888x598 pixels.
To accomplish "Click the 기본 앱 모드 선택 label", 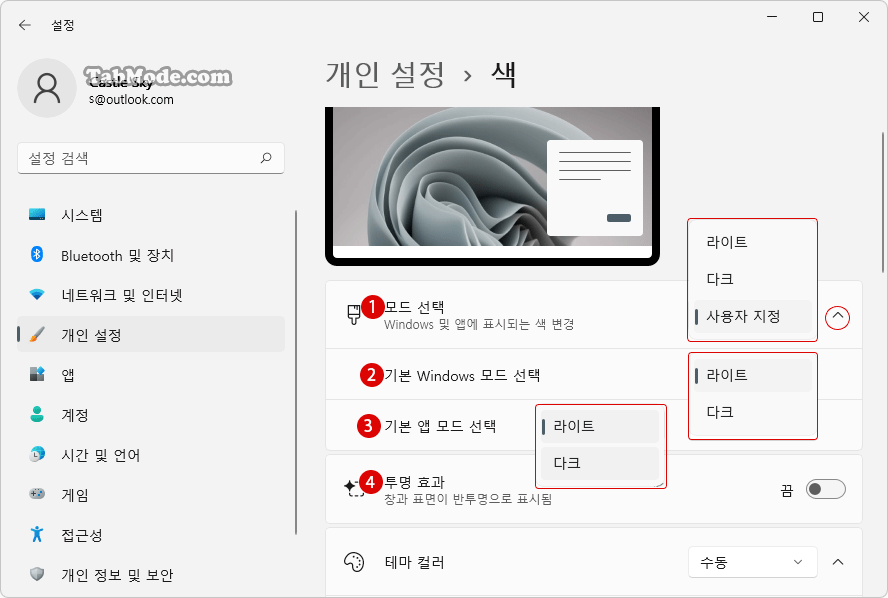I will click(x=440, y=426).
